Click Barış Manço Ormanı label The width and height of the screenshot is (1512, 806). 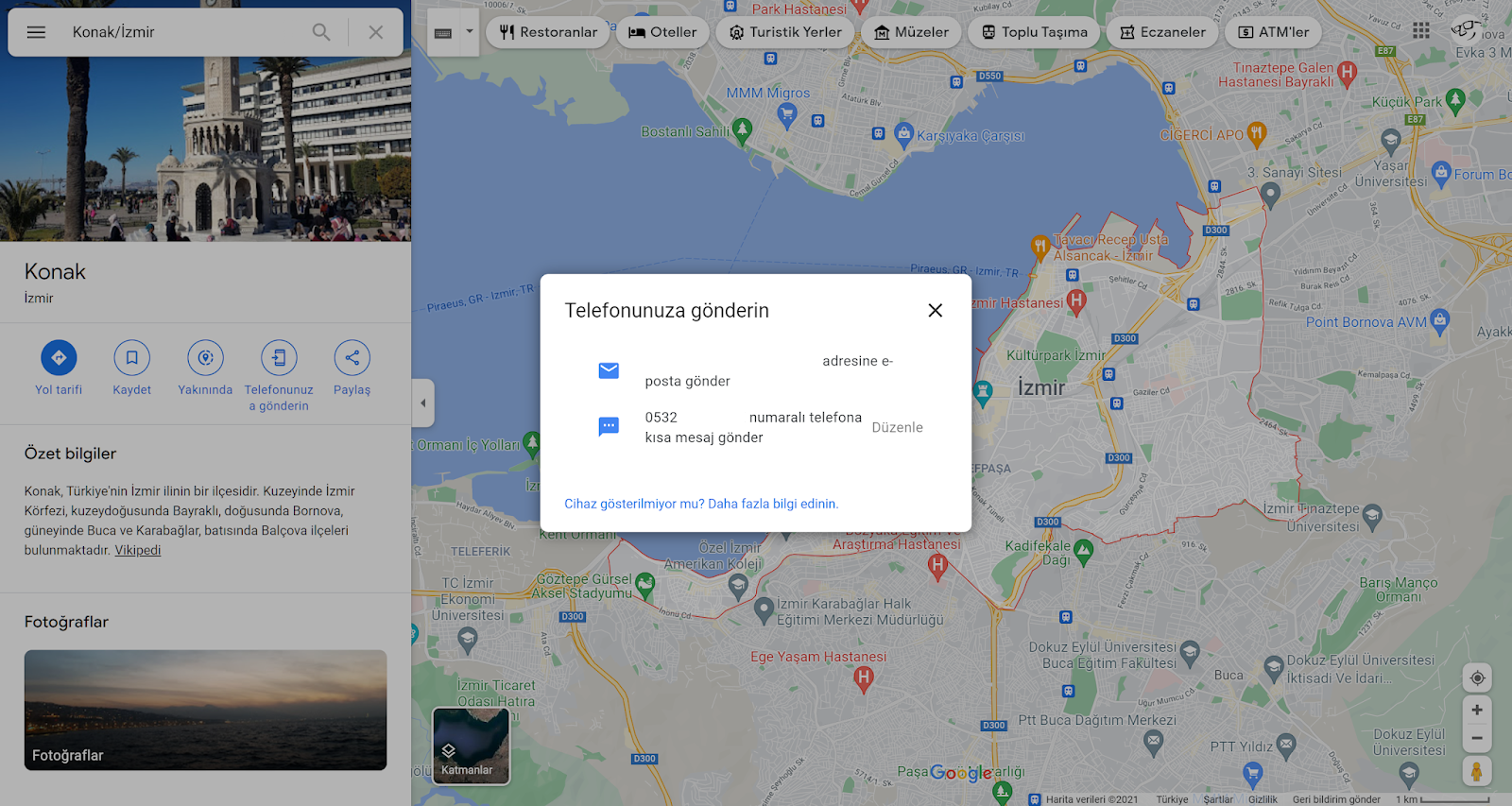point(1399,590)
